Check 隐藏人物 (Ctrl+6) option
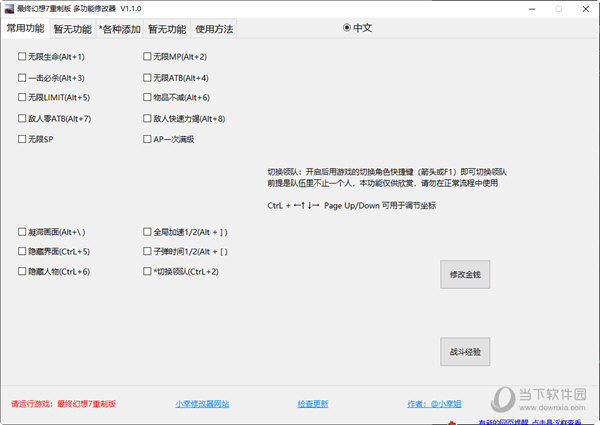 pyautogui.click(x=22, y=271)
